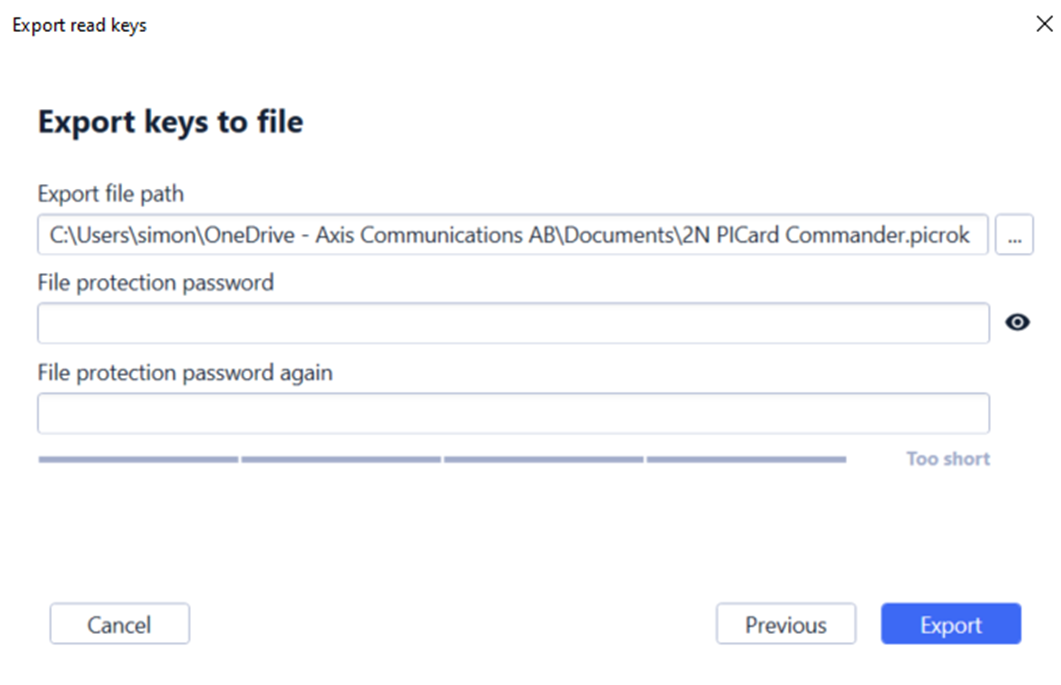Click the Too short strength message

[948, 459]
